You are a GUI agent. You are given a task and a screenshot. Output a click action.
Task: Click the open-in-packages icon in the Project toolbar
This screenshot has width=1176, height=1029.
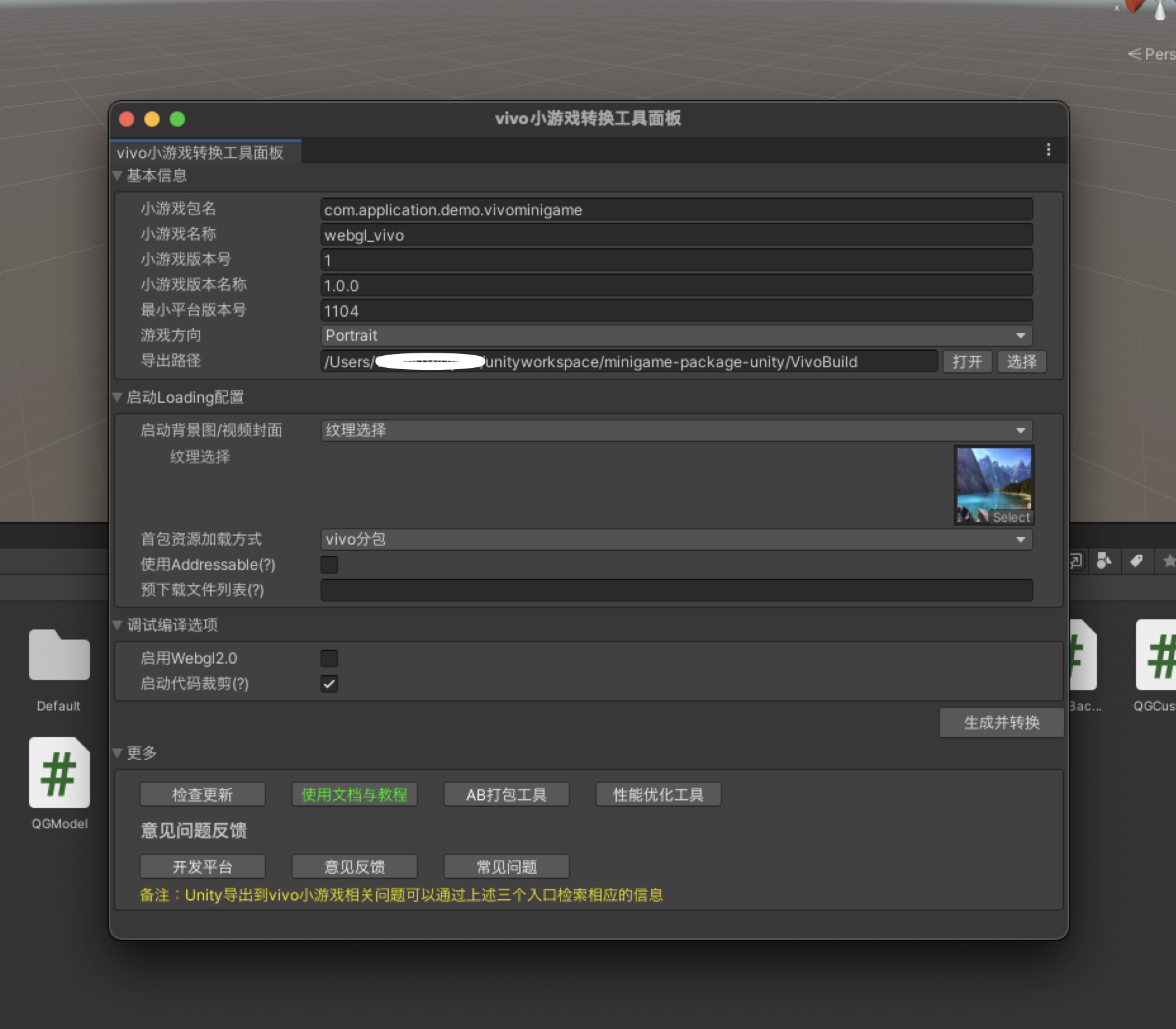click(x=1076, y=560)
